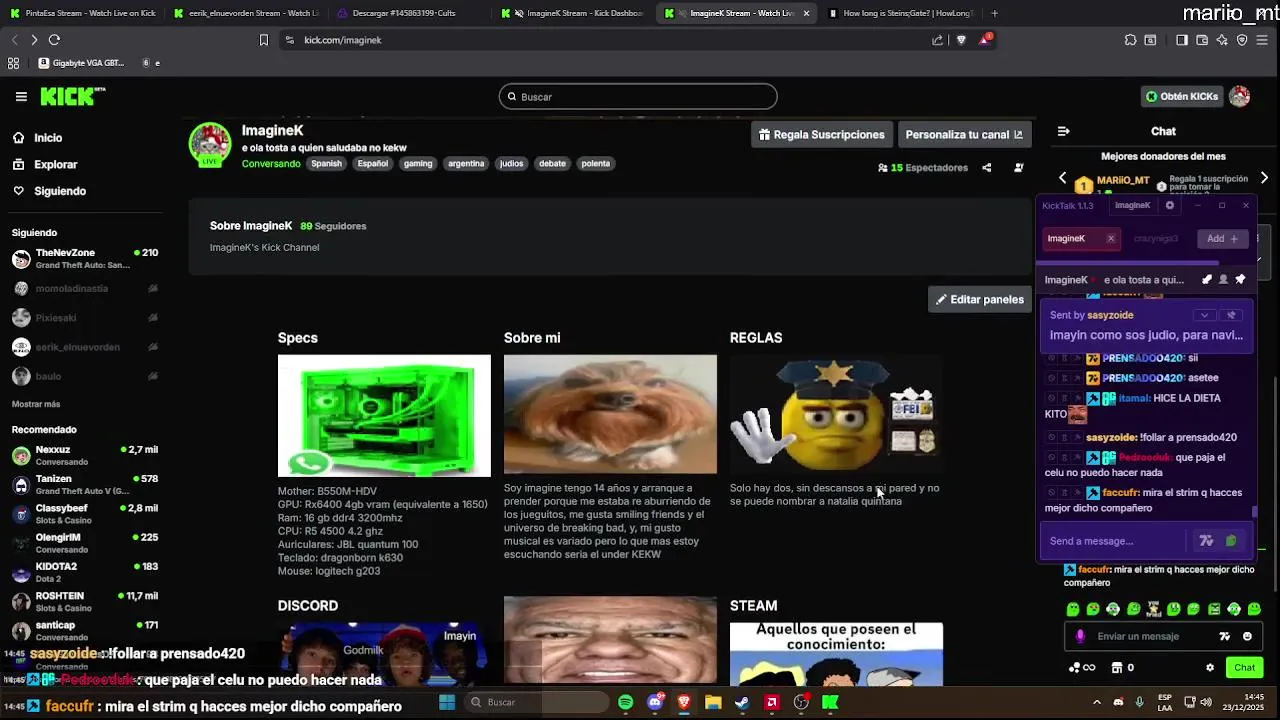
Task: Open browser extensions puzzle icon
Action: (1130, 40)
